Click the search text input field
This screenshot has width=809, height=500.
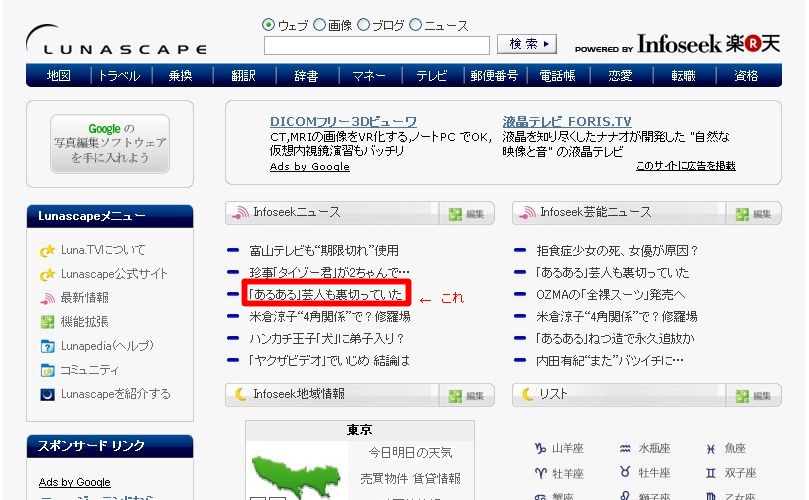tap(377, 45)
